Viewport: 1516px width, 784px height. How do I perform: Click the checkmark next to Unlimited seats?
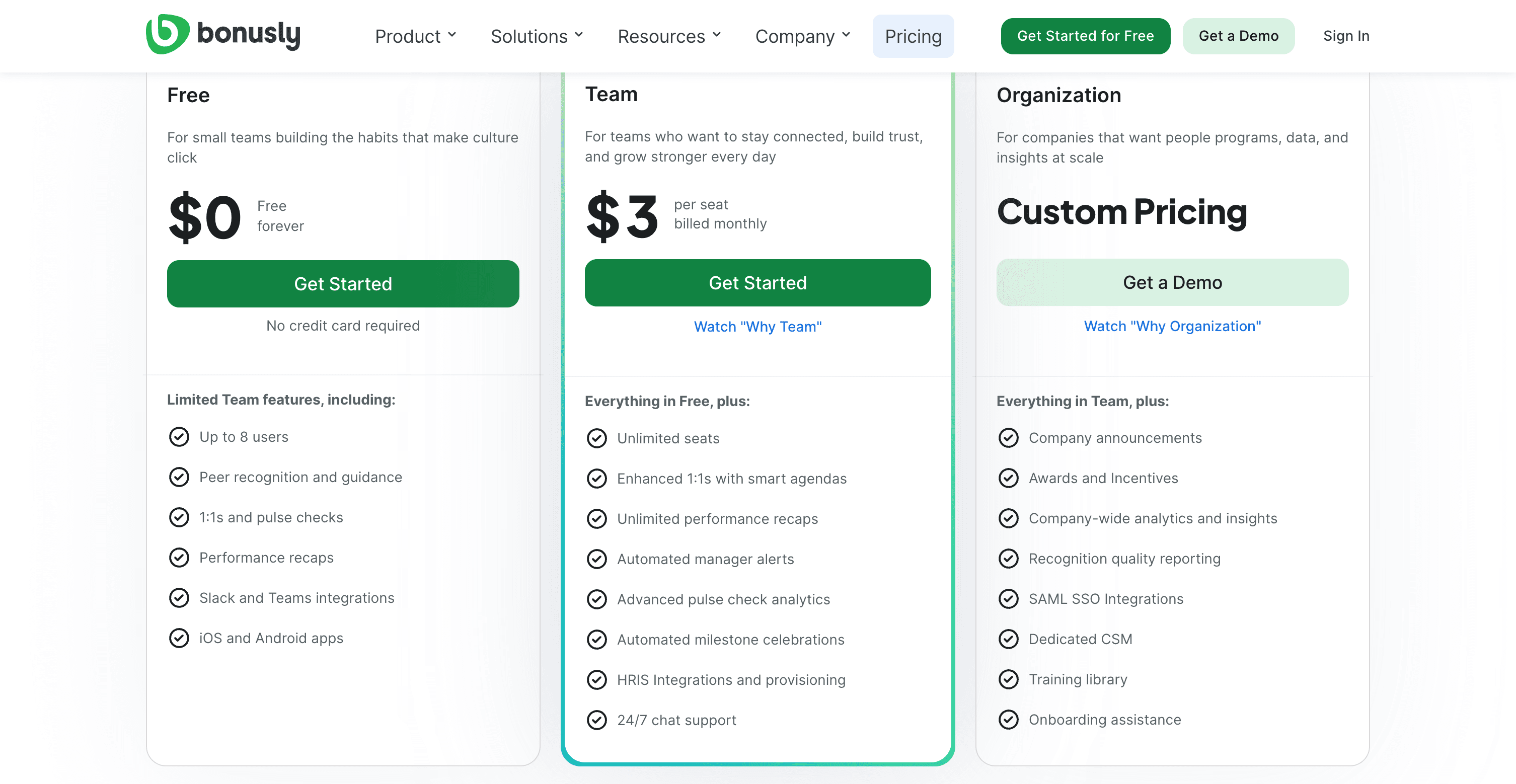click(597, 438)
